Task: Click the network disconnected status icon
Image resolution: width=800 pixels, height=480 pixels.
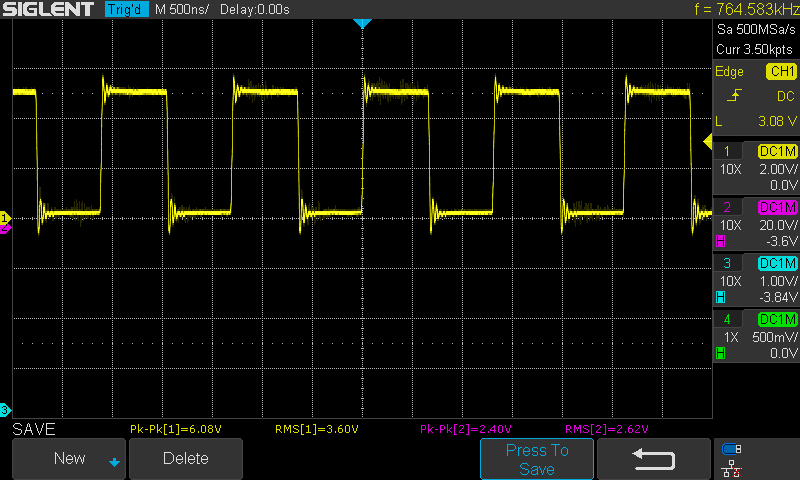Action: click(732, 468)
